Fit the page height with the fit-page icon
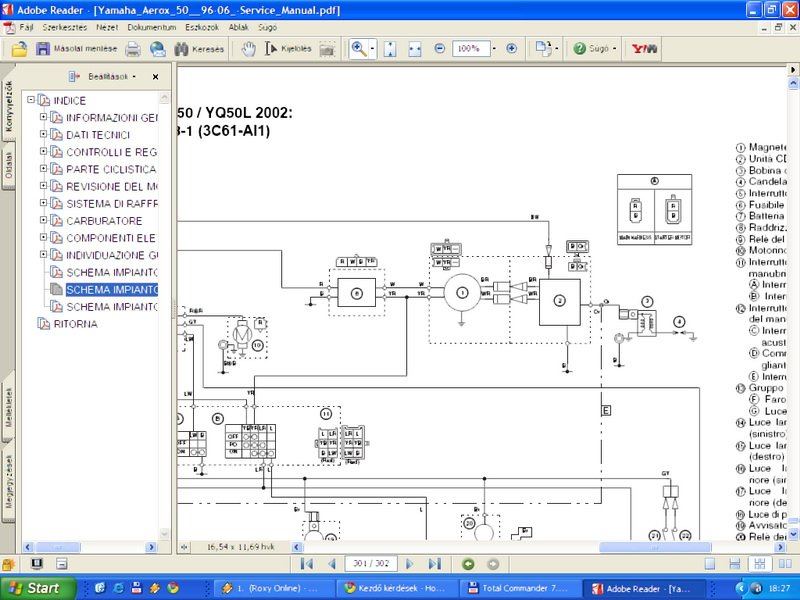This screenshot has height=600, width=800. coord(390,49)
